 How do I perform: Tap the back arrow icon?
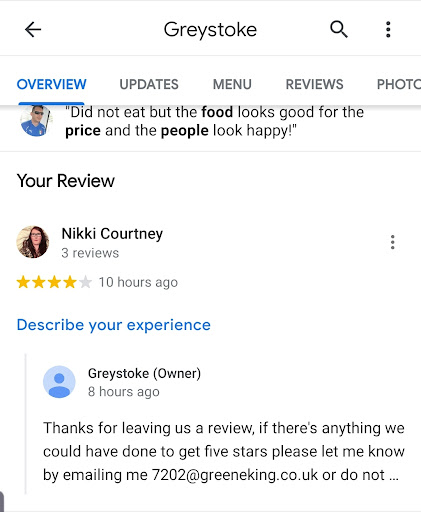tap(33, 30)
